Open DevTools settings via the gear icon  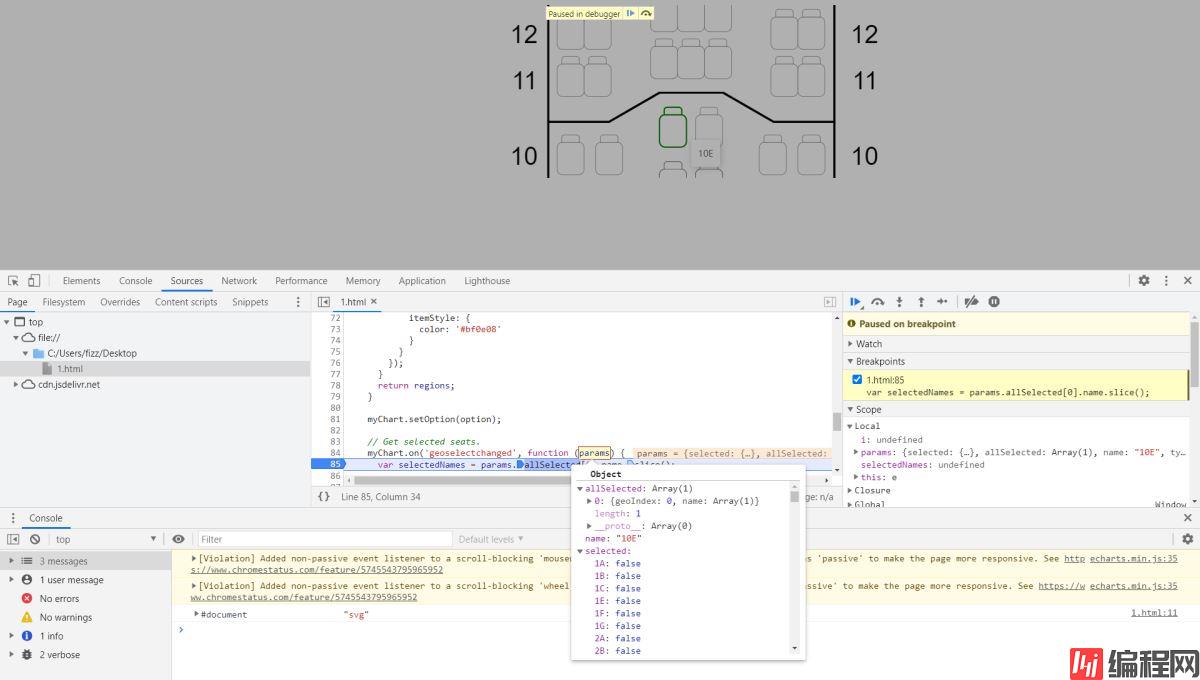tap(1144, 281)
